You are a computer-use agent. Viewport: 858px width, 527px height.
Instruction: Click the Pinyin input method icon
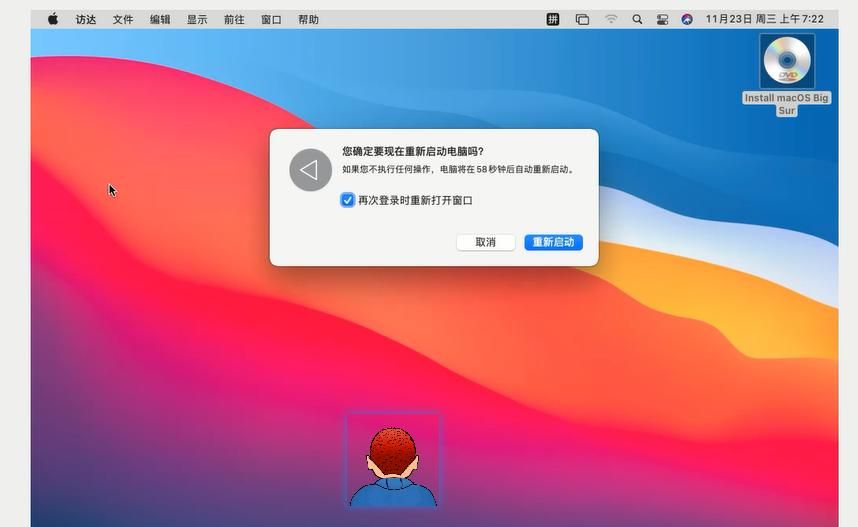(552, 19)
